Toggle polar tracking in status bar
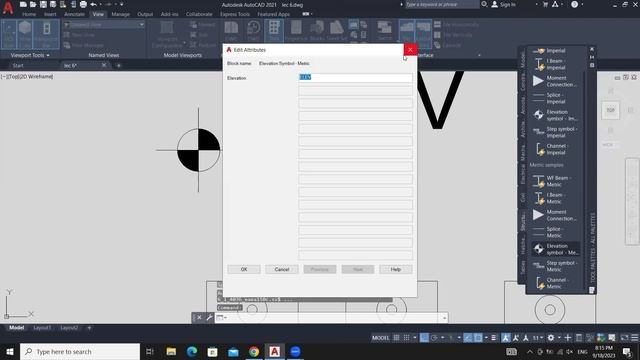 pyautogui.click(x=434, y=338)
